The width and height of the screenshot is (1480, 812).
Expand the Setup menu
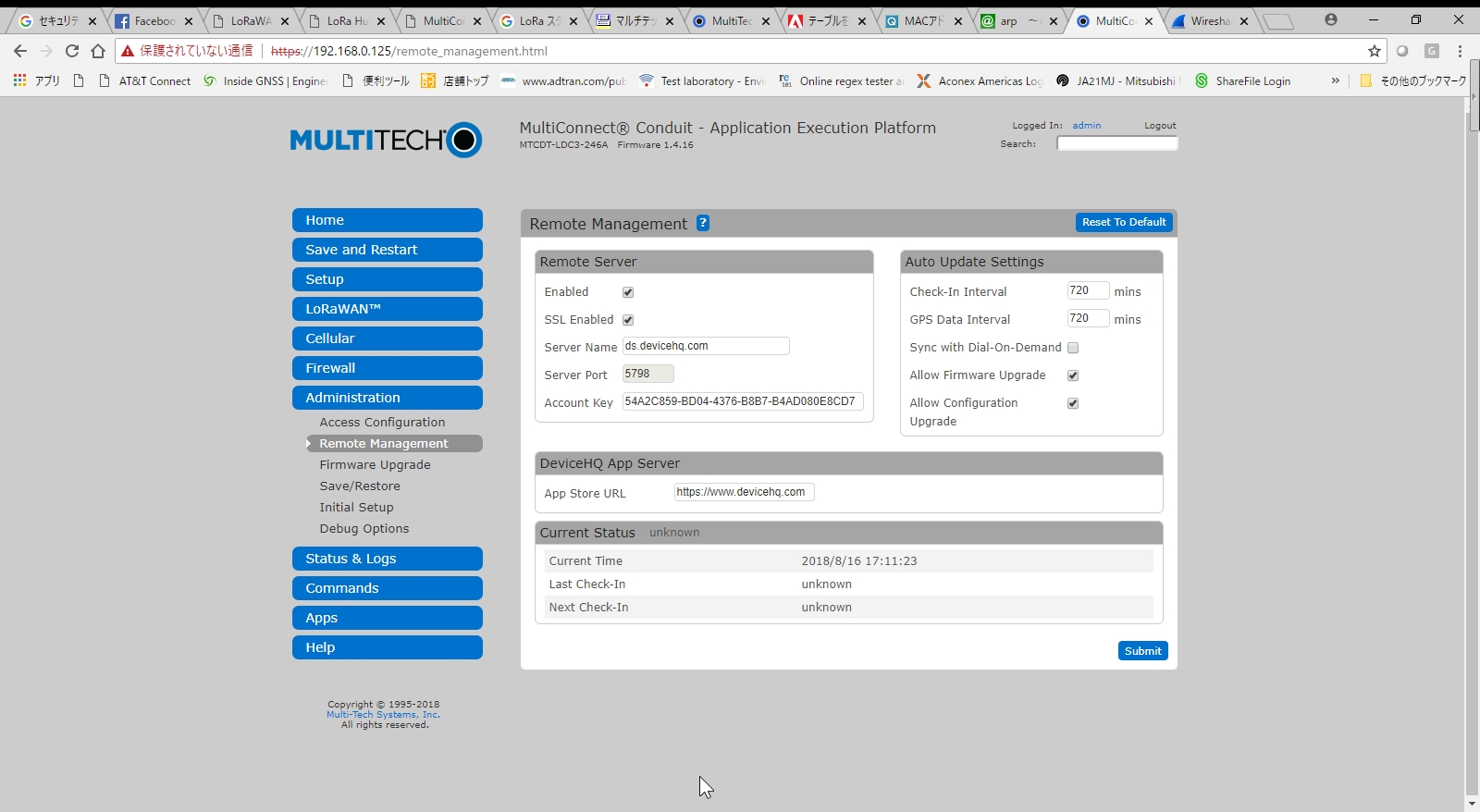pos(388,279)
